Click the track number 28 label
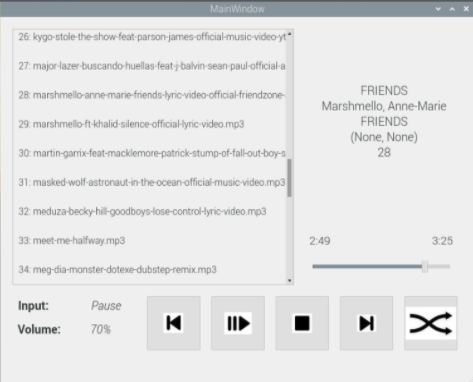The height and width of the screenshot is (382, 473). pos(384,152)
